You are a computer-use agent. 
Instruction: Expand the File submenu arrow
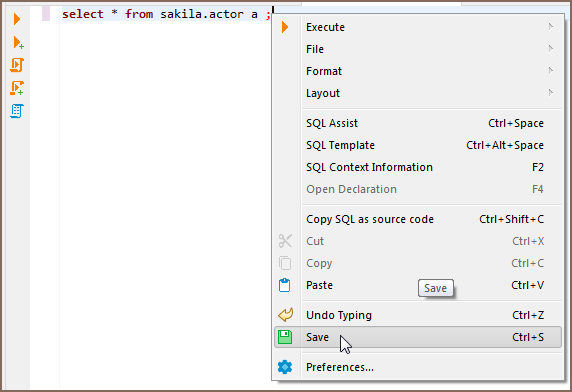point(551,48)
